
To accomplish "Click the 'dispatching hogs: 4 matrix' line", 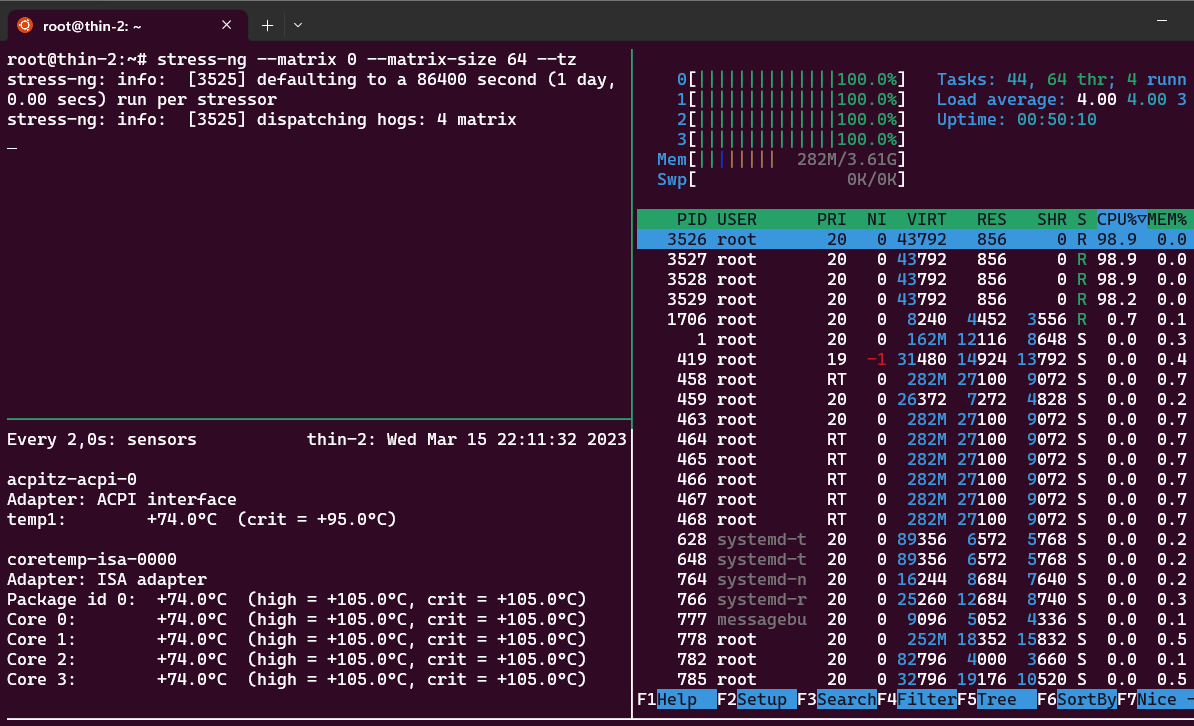I will [262, 119].
